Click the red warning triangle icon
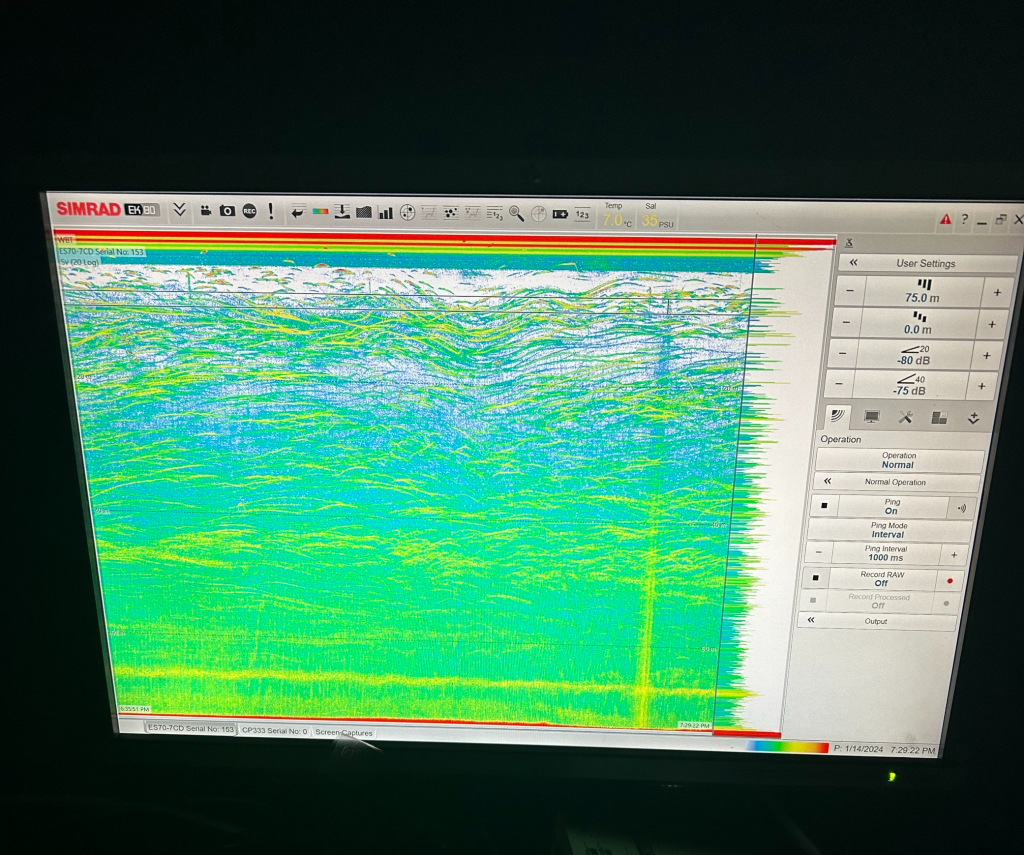The image size is (1024, 855). [x=945, y=219]
